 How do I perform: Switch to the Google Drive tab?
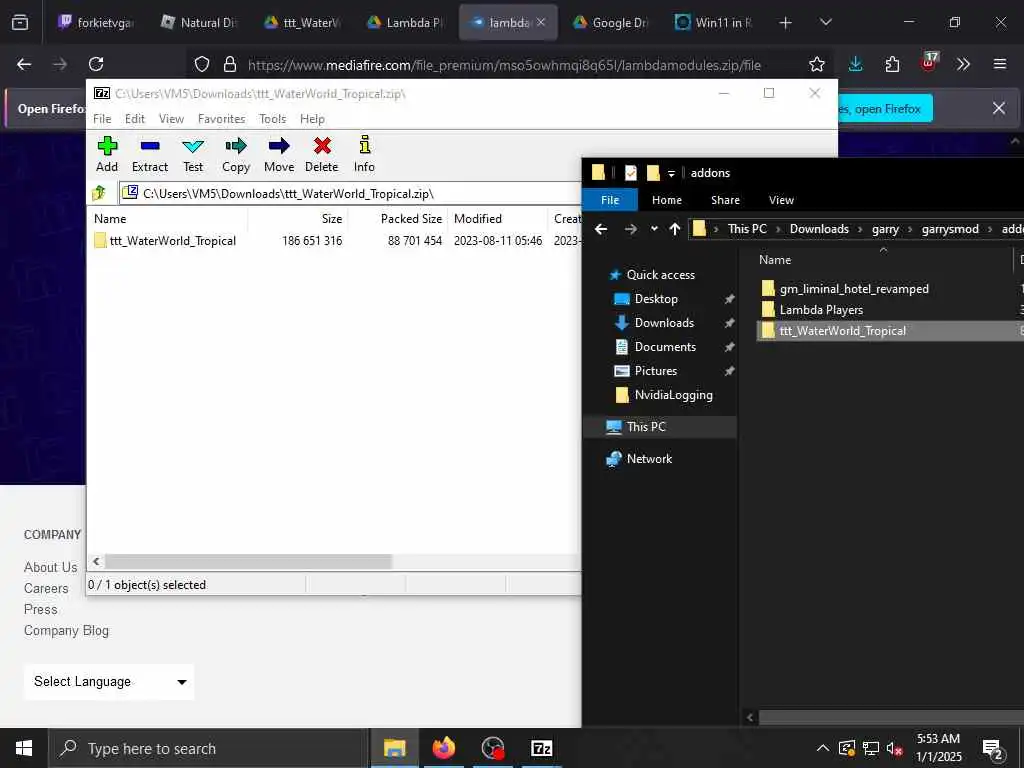pos(611,23)
